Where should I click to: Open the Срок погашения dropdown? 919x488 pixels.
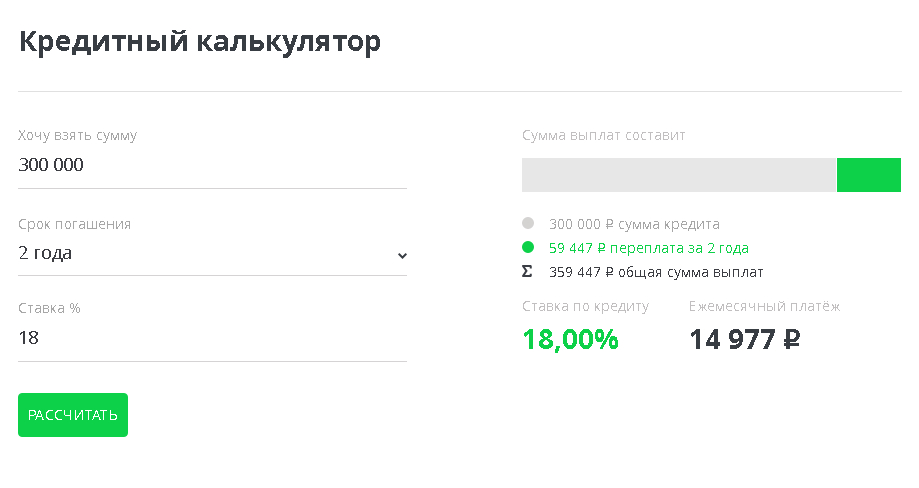pyautogui.click(x=212, y=254)
